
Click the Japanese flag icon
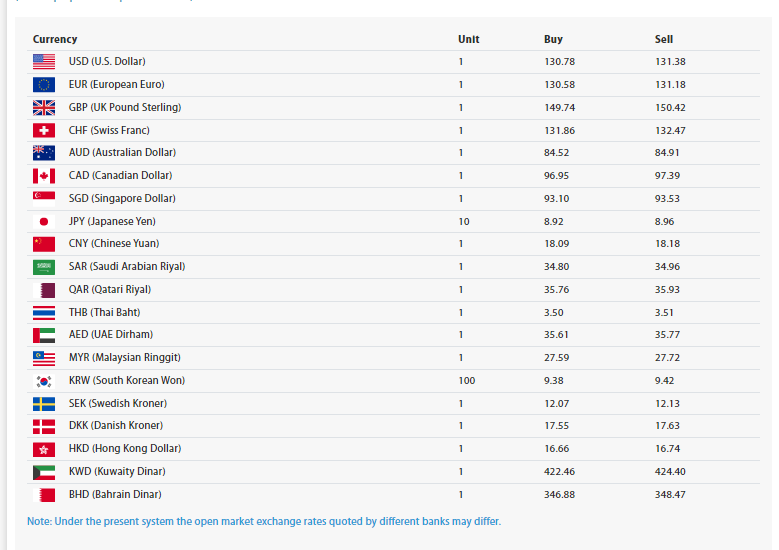pos(44,221)
